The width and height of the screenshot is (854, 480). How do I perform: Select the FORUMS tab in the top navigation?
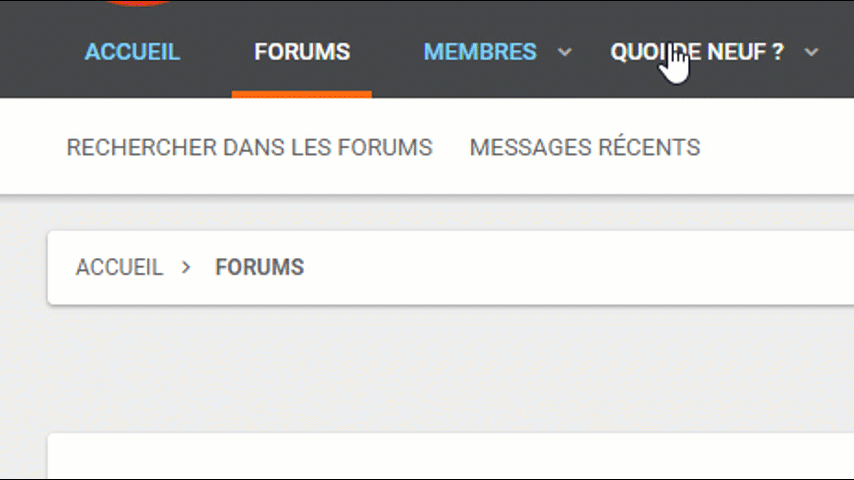tap(302, 52)
